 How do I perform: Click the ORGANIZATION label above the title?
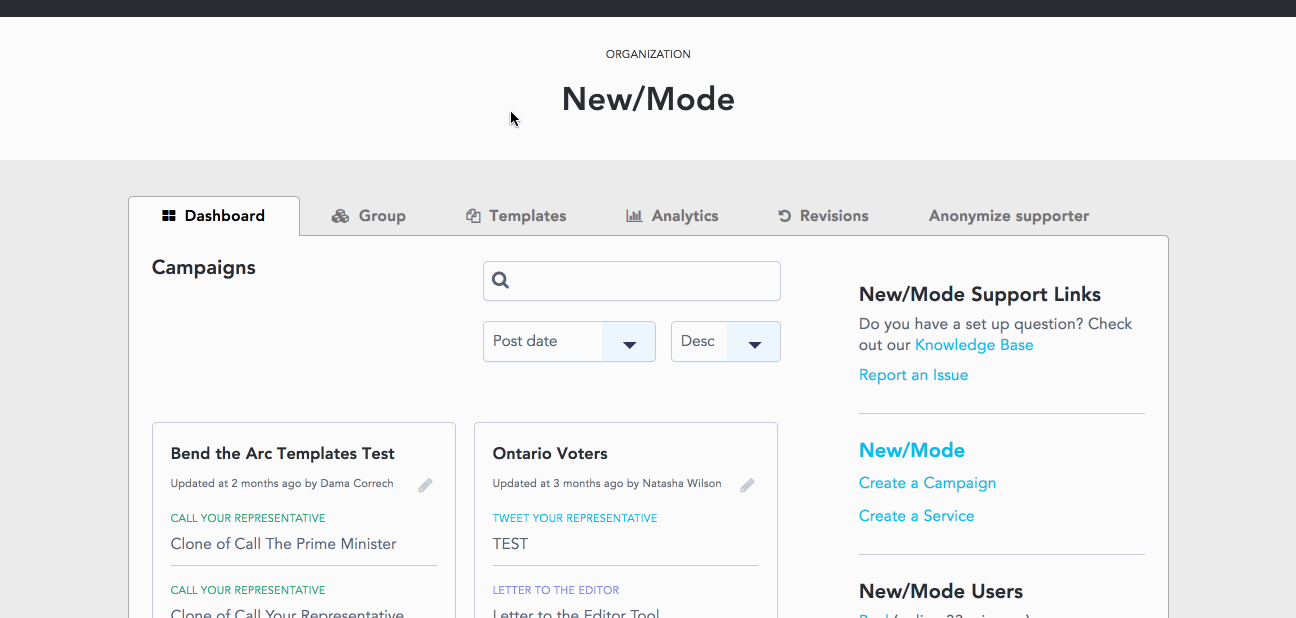[x=648, y=54]
